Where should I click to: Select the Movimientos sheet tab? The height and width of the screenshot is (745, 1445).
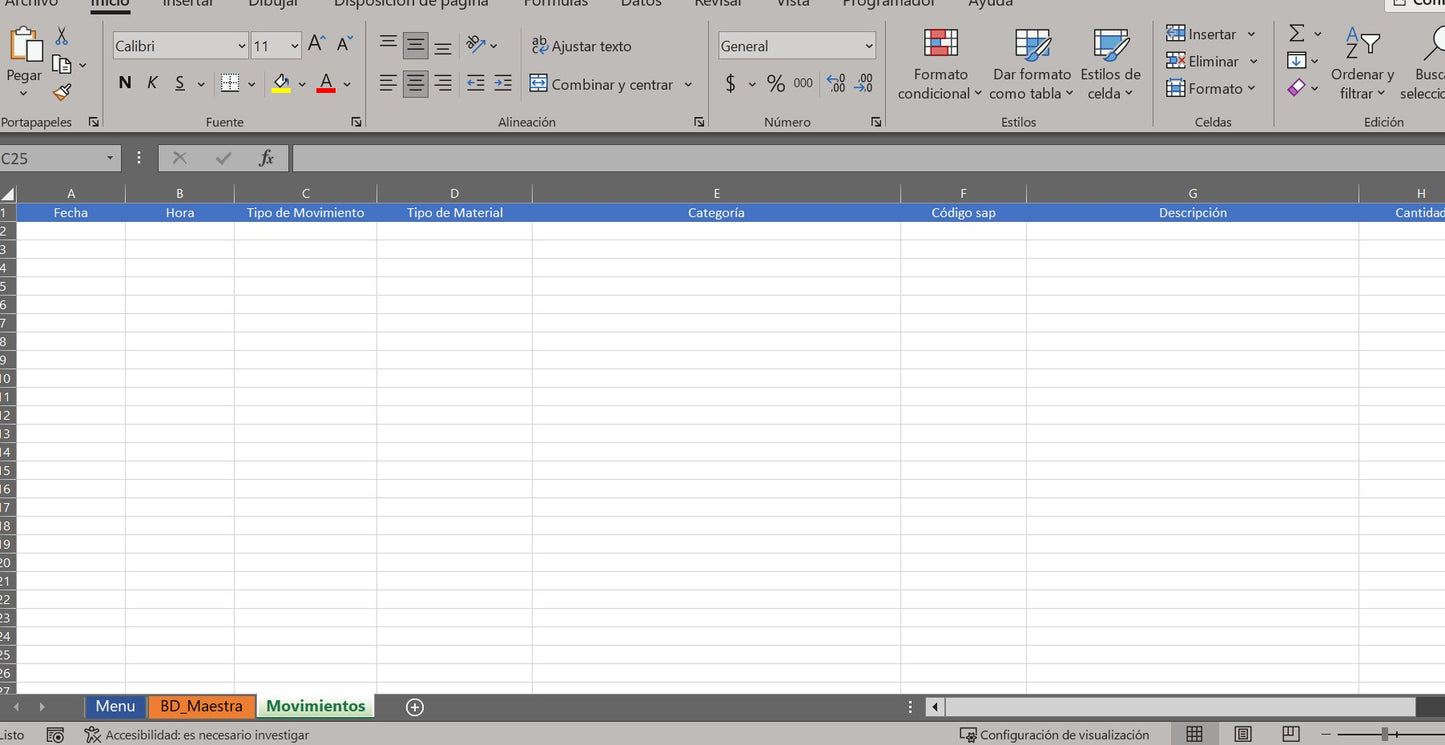[316, 706]
